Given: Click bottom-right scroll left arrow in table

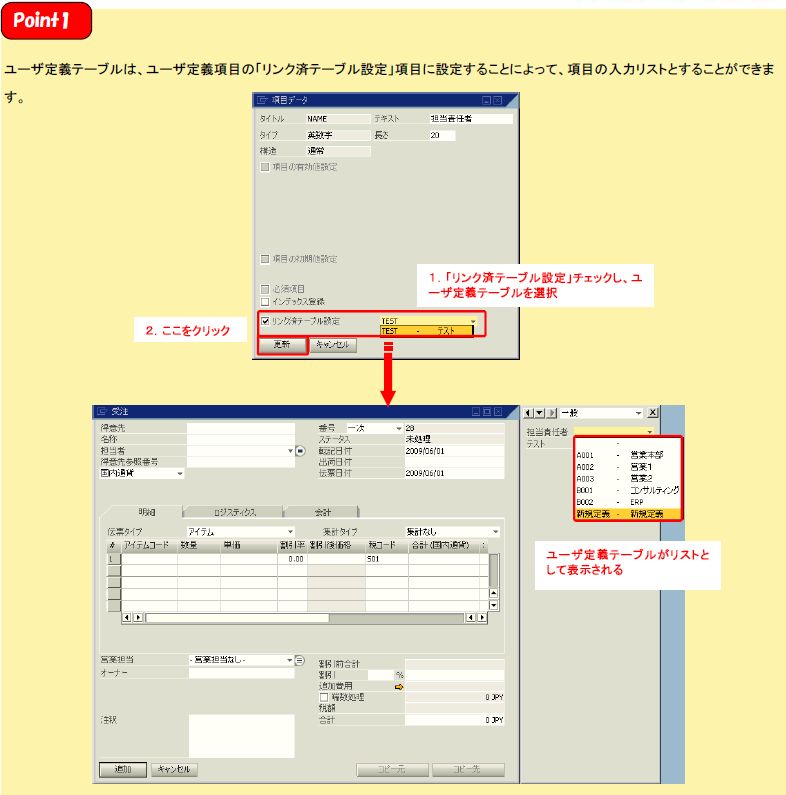Looking at the screenshot, I should coord(471,617).
